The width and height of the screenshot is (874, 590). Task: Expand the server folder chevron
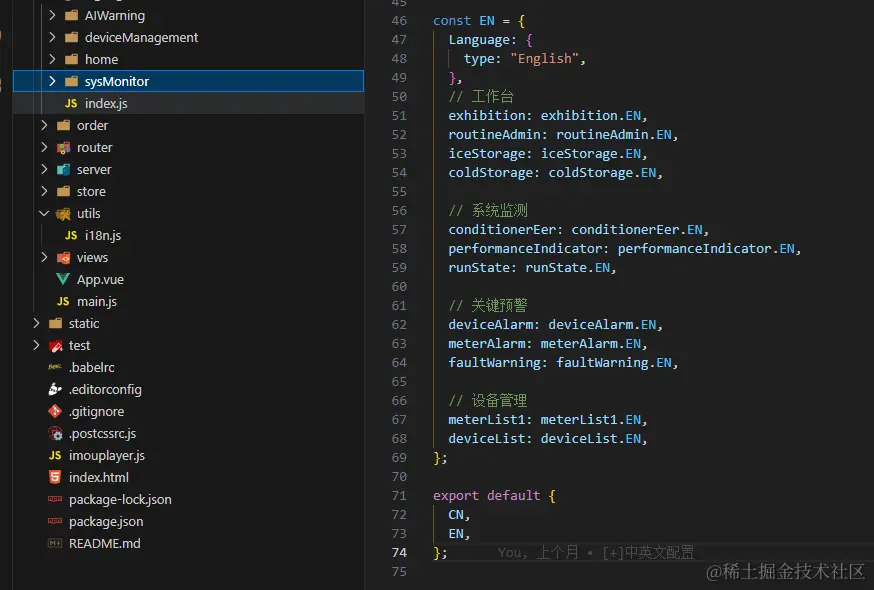pos(44,169)
